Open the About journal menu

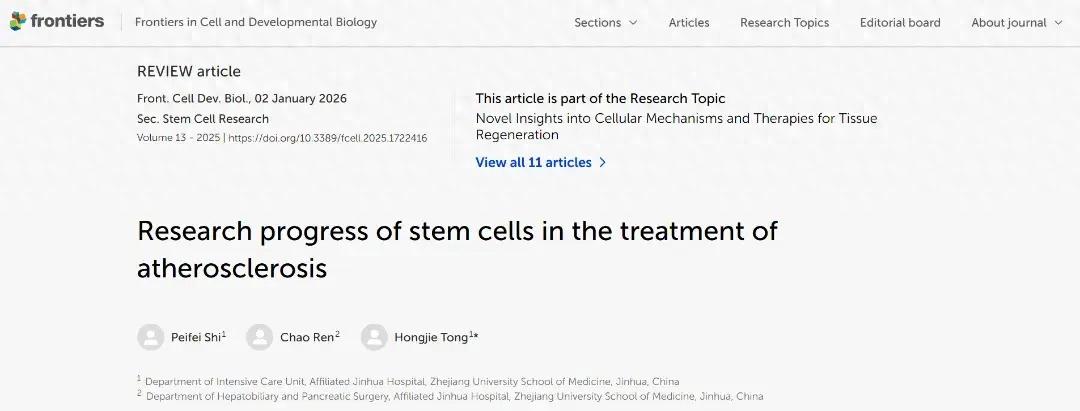click(1009, 23)
